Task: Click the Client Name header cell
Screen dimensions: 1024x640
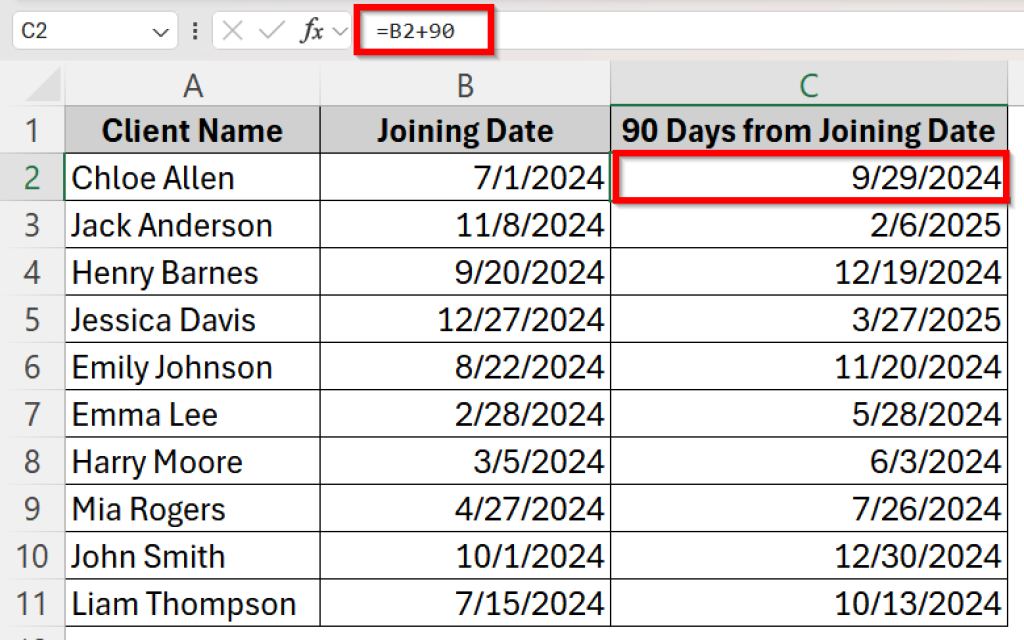Action: click(x=192, y=131)
